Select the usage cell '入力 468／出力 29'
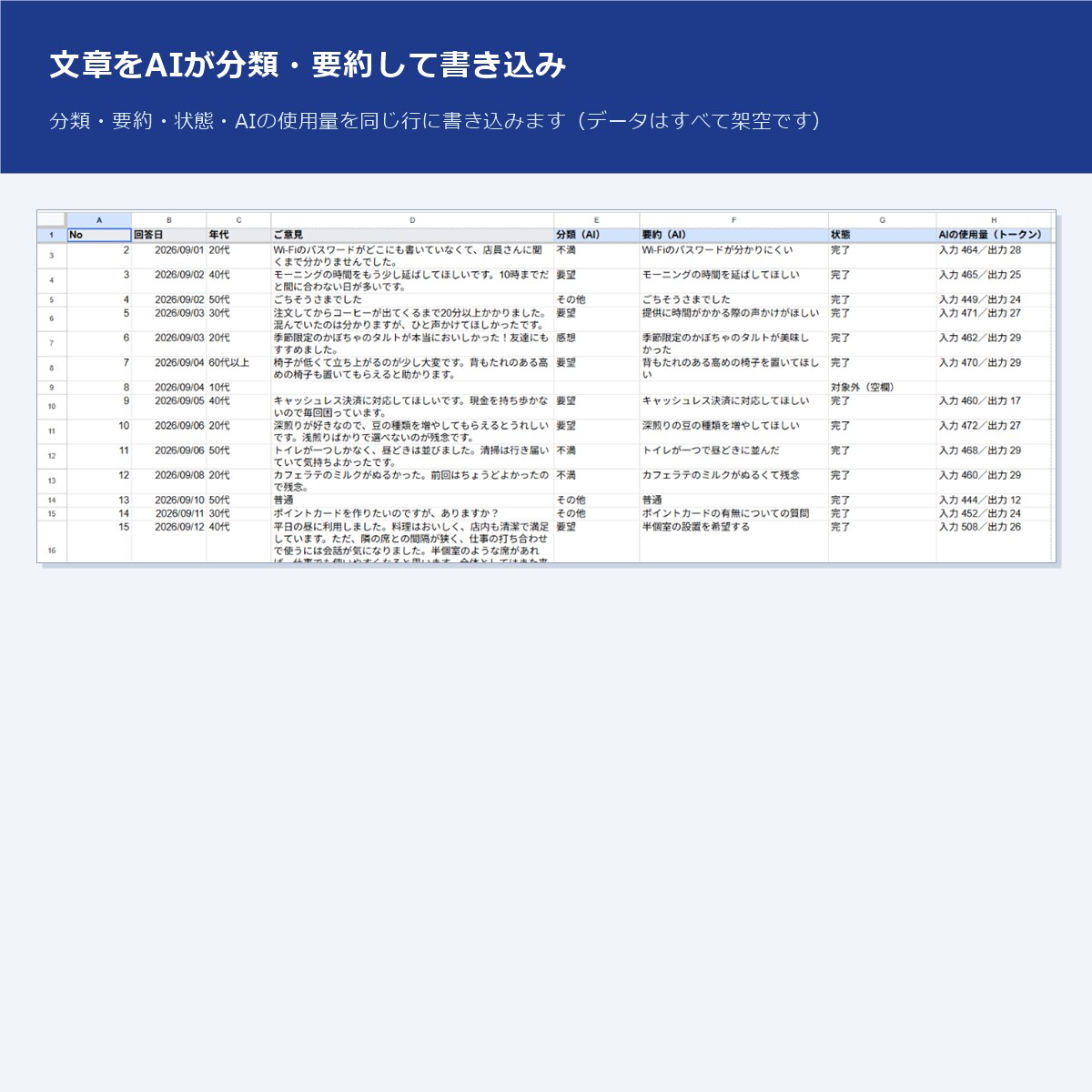This screenshot has width=1092, height=1092. pos(994,456)
